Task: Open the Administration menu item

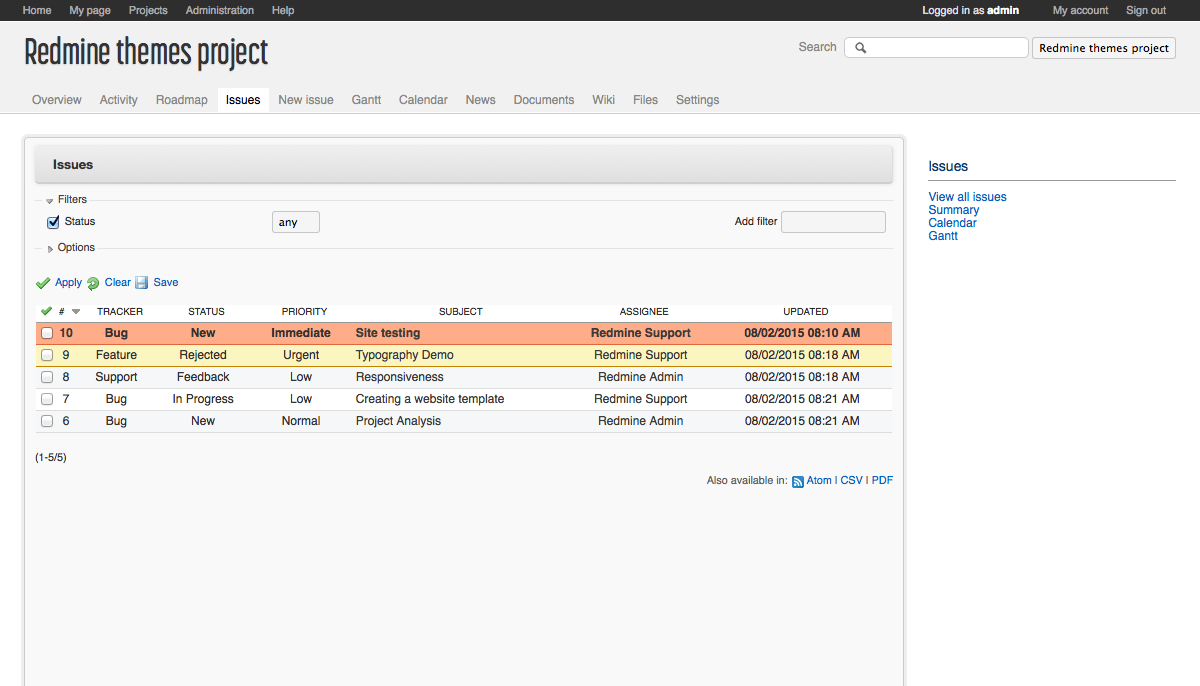Action: pyautogui.click(x=220, y=10)
